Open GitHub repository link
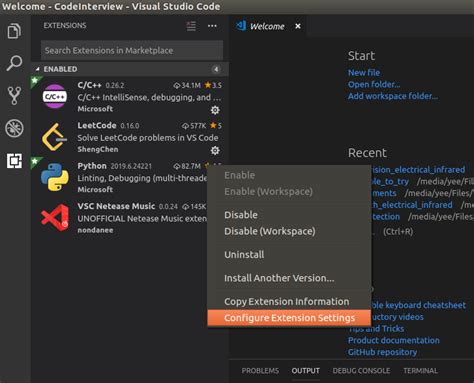Image resolution: width=474 pixels, height=383 pixels. [x=382, y=352]
